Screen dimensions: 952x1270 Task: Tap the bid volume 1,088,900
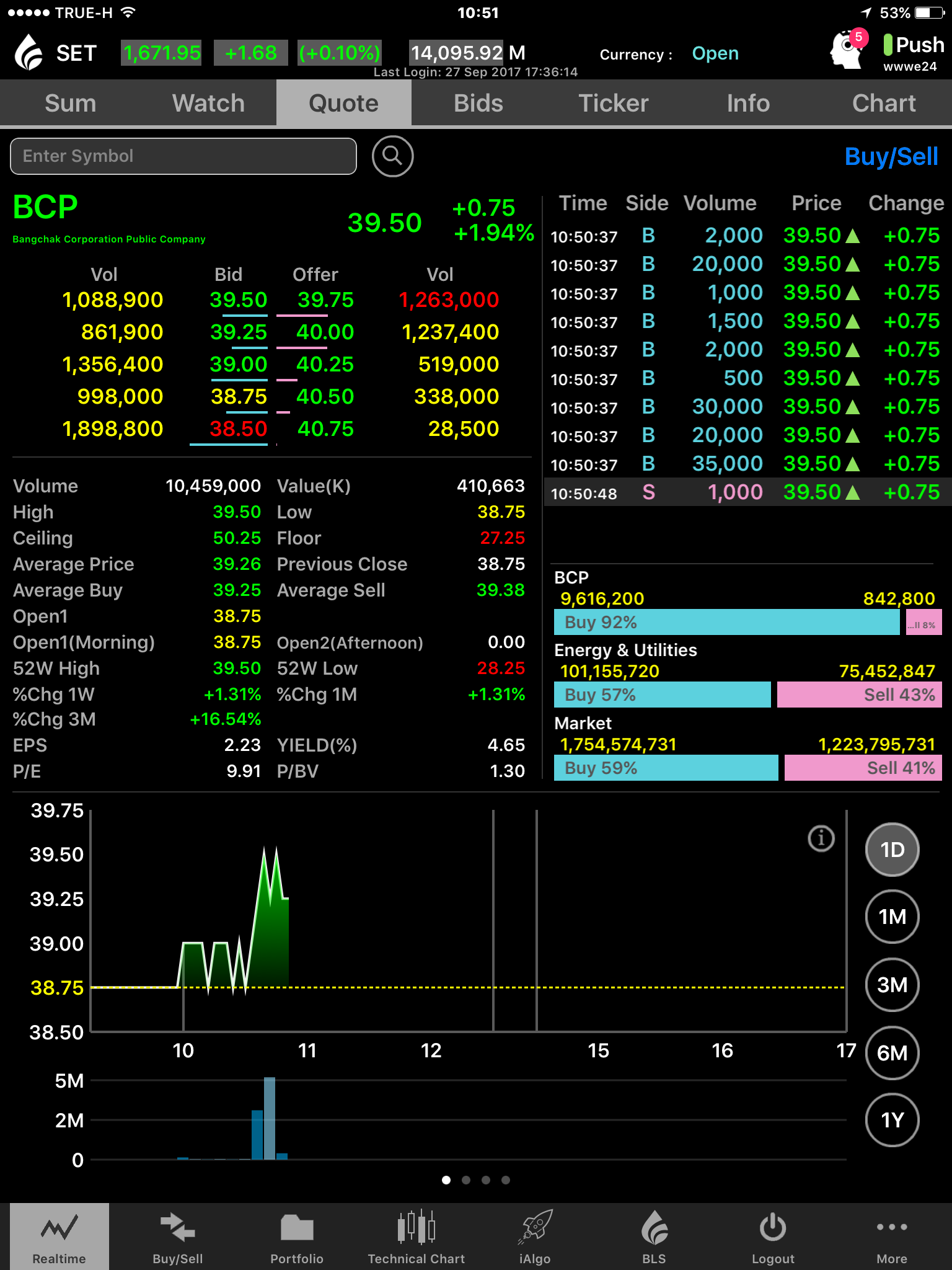tap(113, 300)
